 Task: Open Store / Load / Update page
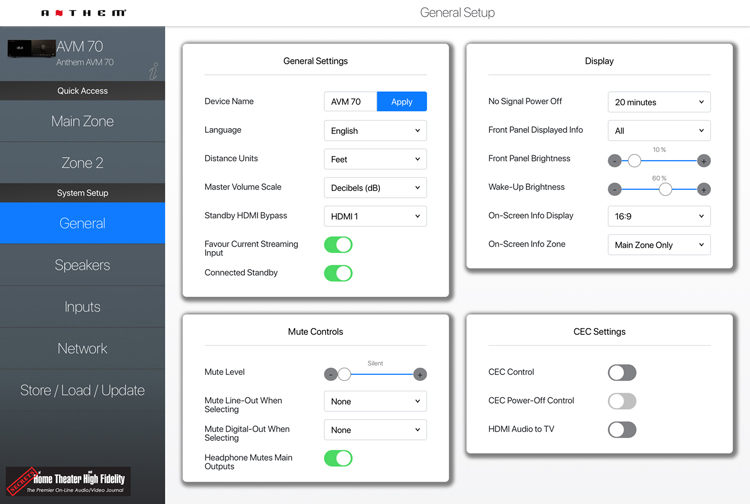click(82, 390)
